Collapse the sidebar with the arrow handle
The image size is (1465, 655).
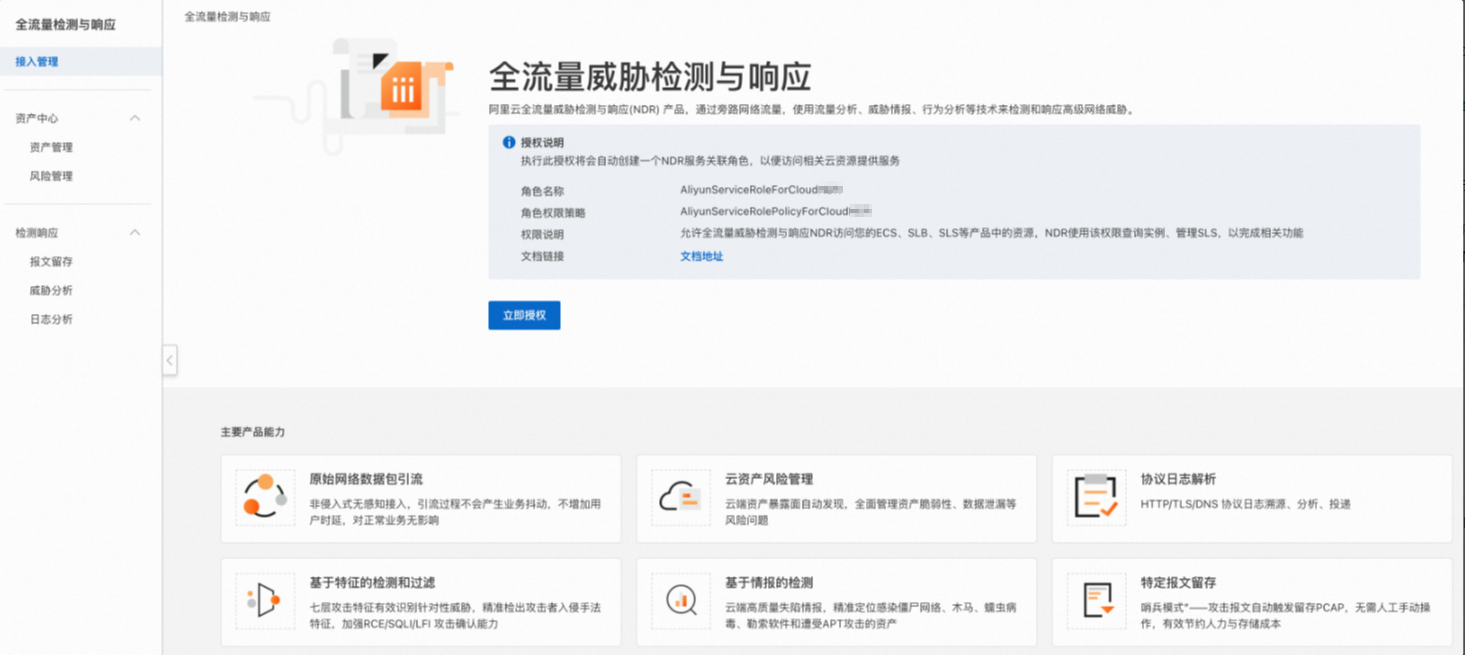click(170, 360)
